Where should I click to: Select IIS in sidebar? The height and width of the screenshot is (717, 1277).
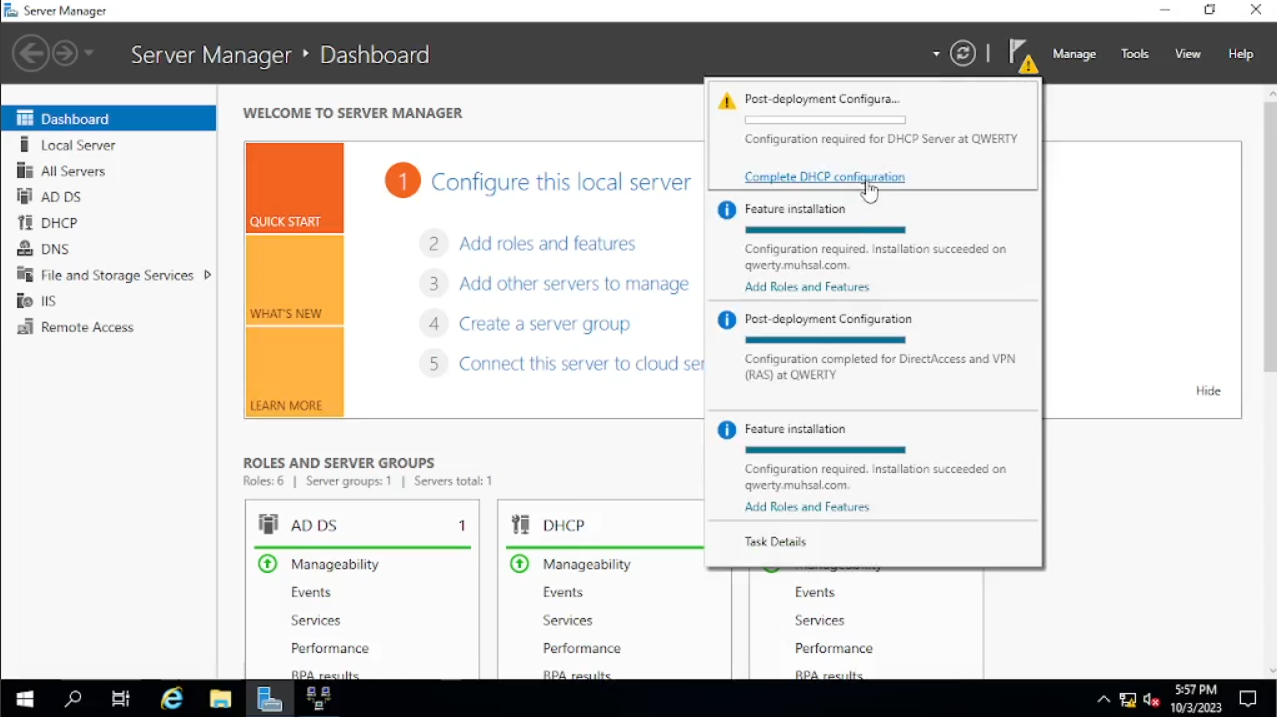point(48,301)
